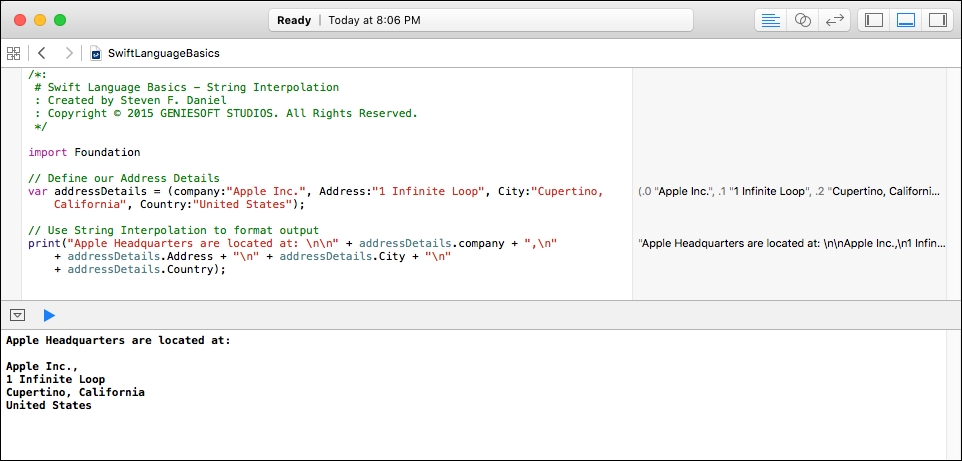
Task: Run the playground with blue play button
Action: (x=49, y=316)
